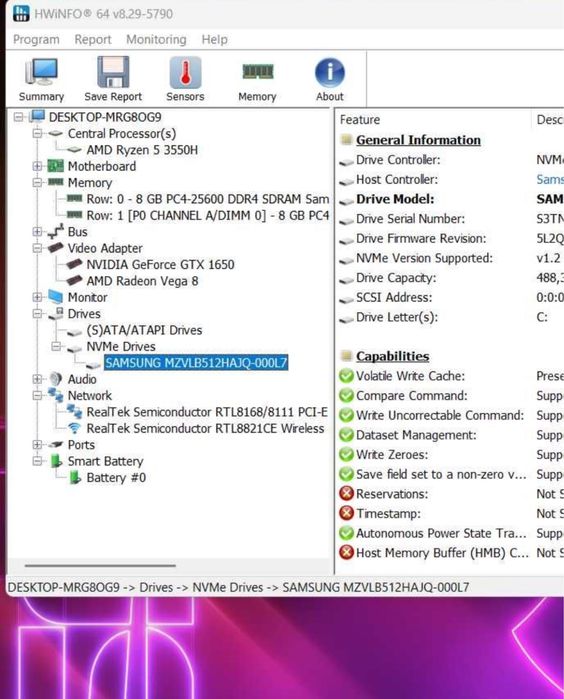Click the red cross beside Timestamp

pos(346,513)
